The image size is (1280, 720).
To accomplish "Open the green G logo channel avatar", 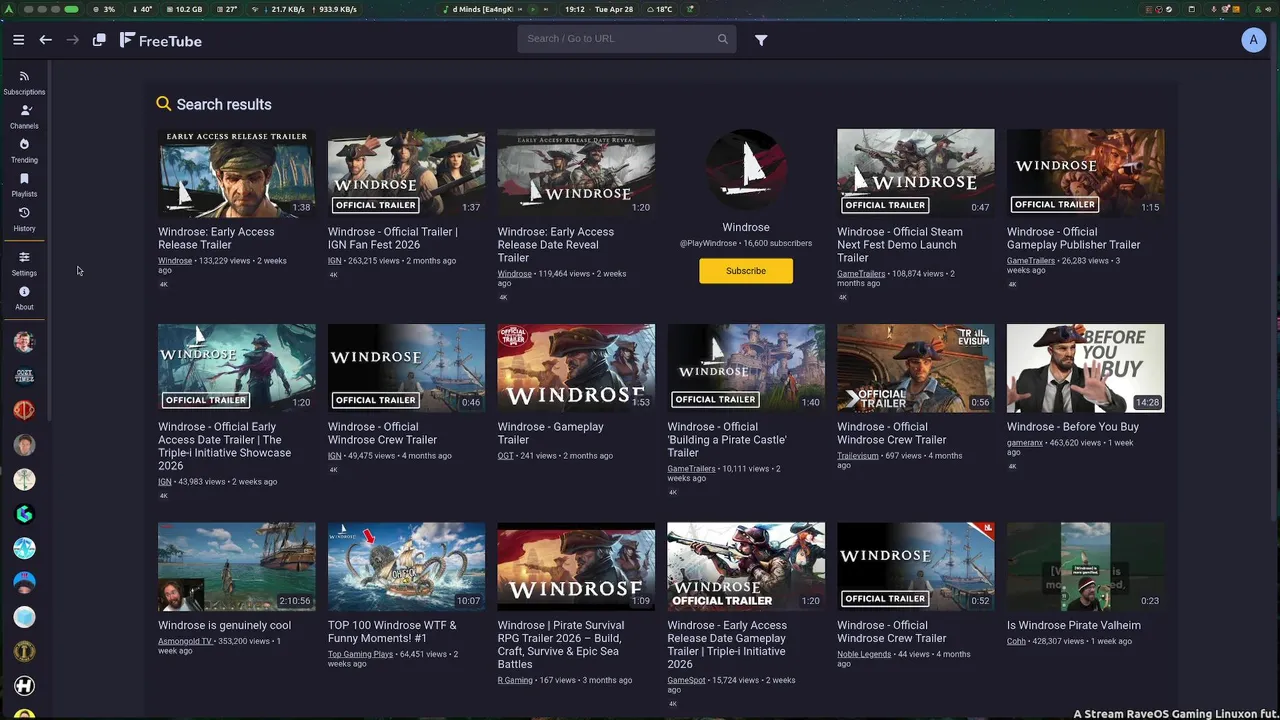I will (x=24, y=514).
